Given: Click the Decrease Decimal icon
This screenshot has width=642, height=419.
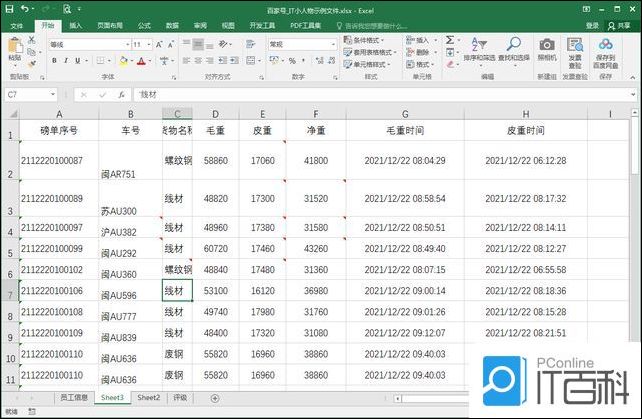Looking at the screenshot, I should (x=331, y=61).
